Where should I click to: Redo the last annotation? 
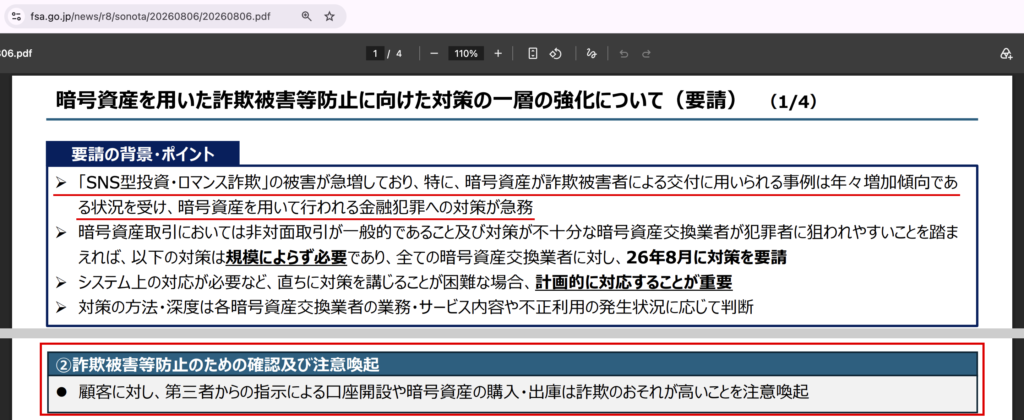click(646, 54)
